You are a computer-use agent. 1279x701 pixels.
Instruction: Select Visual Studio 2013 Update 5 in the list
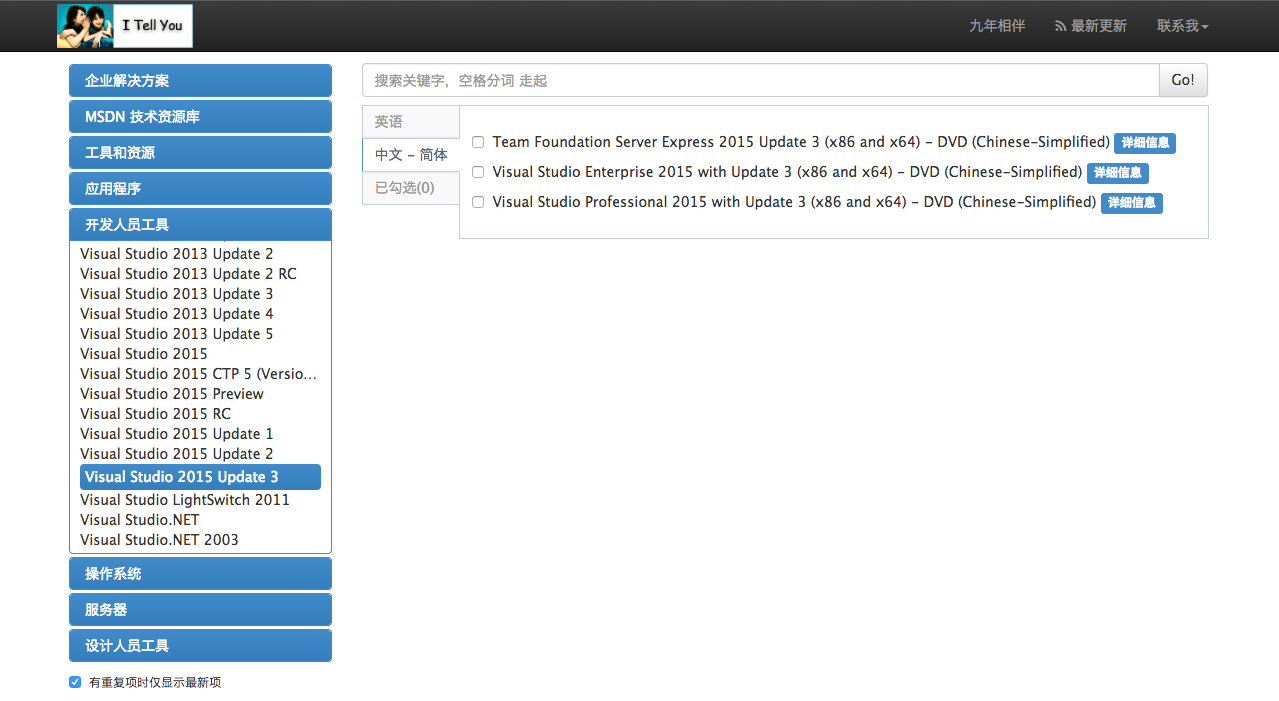click(176, 333)
